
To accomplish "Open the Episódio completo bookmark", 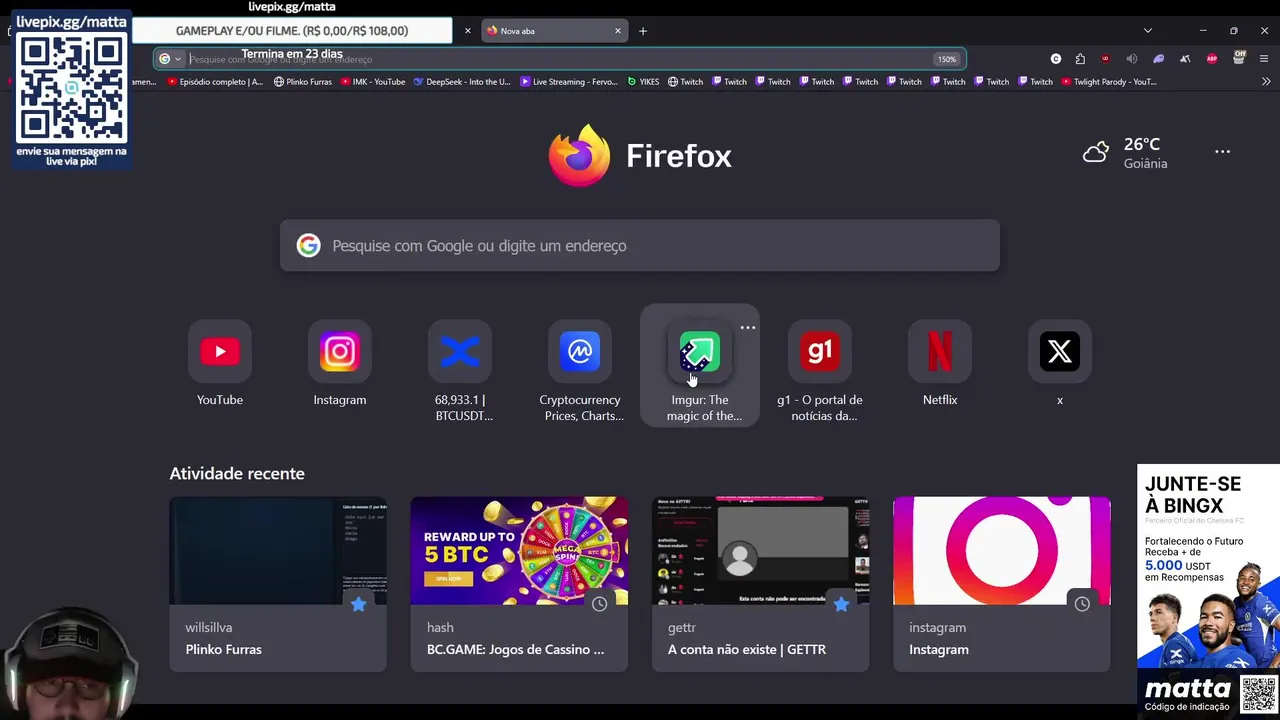I will 215,82.
